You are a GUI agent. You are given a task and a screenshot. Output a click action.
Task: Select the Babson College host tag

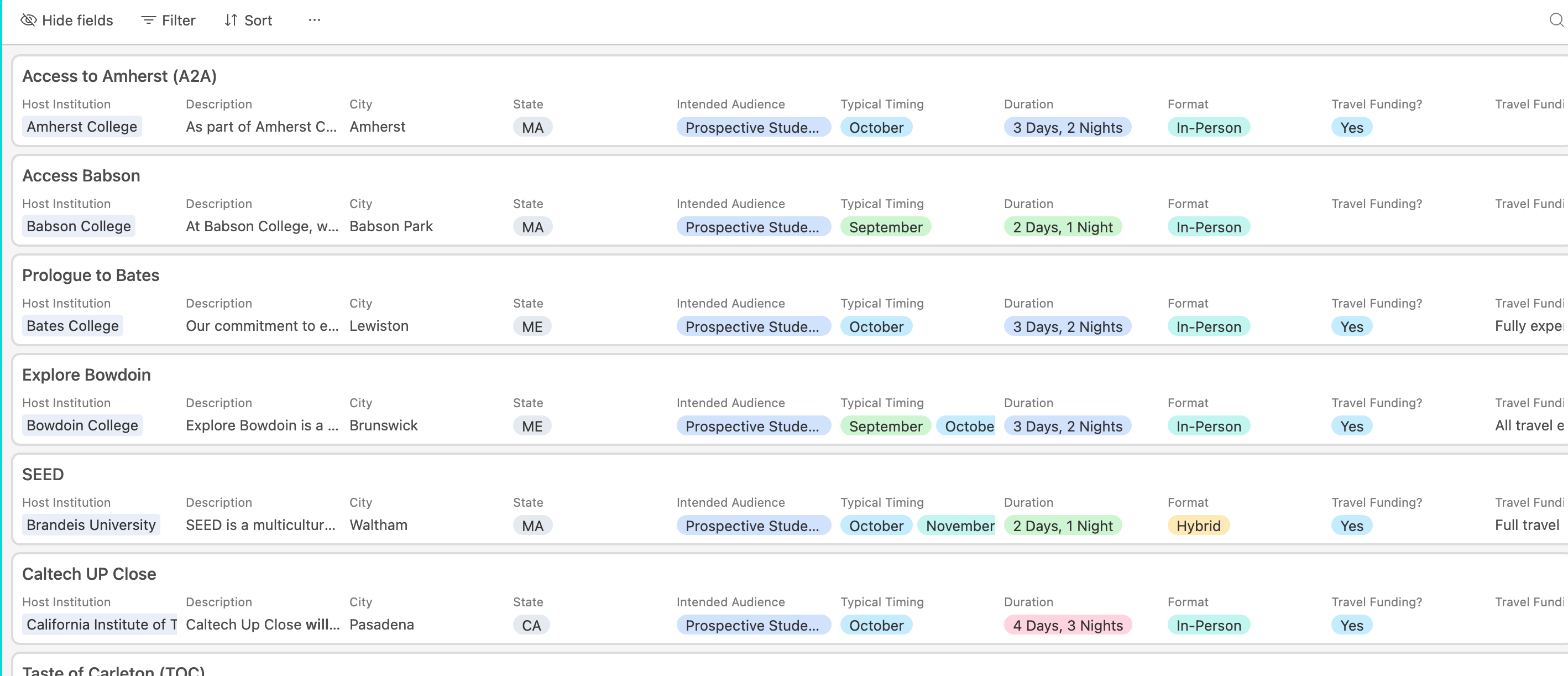(x=79, y=227)
